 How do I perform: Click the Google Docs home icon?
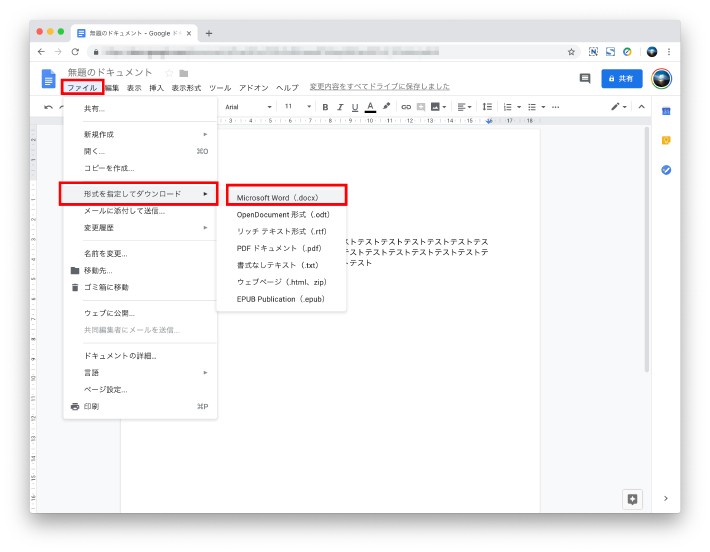coord(48,79)
